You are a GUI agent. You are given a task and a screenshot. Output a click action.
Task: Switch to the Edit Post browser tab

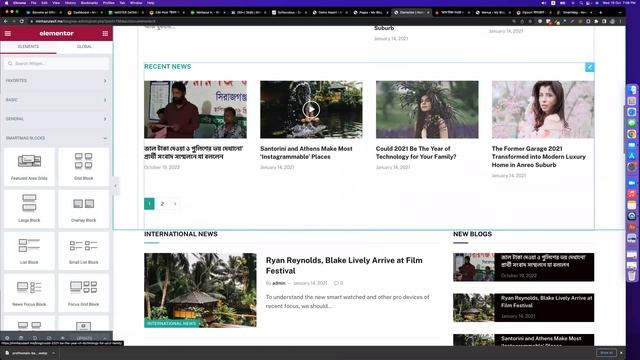pyautogui.click(x=166, y=13)
